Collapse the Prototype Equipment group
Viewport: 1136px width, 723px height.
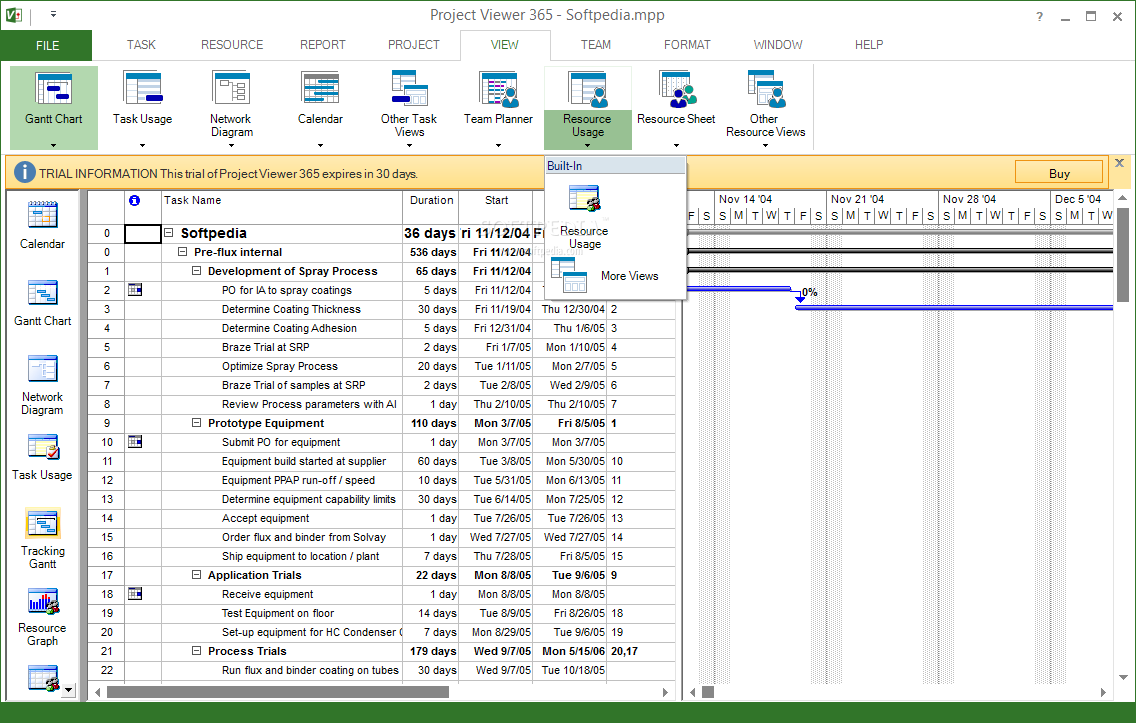pos(196,423)
